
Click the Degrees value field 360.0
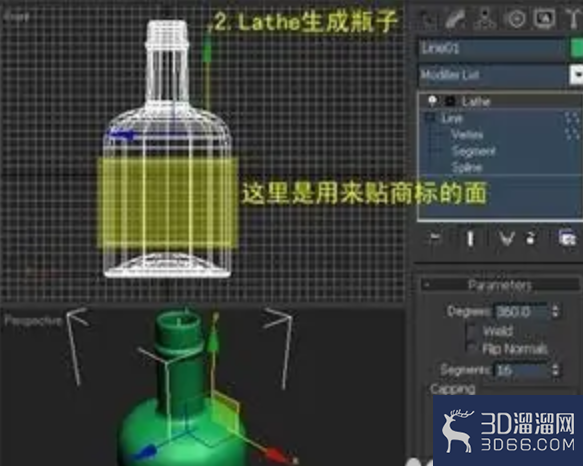click(521, 312)
